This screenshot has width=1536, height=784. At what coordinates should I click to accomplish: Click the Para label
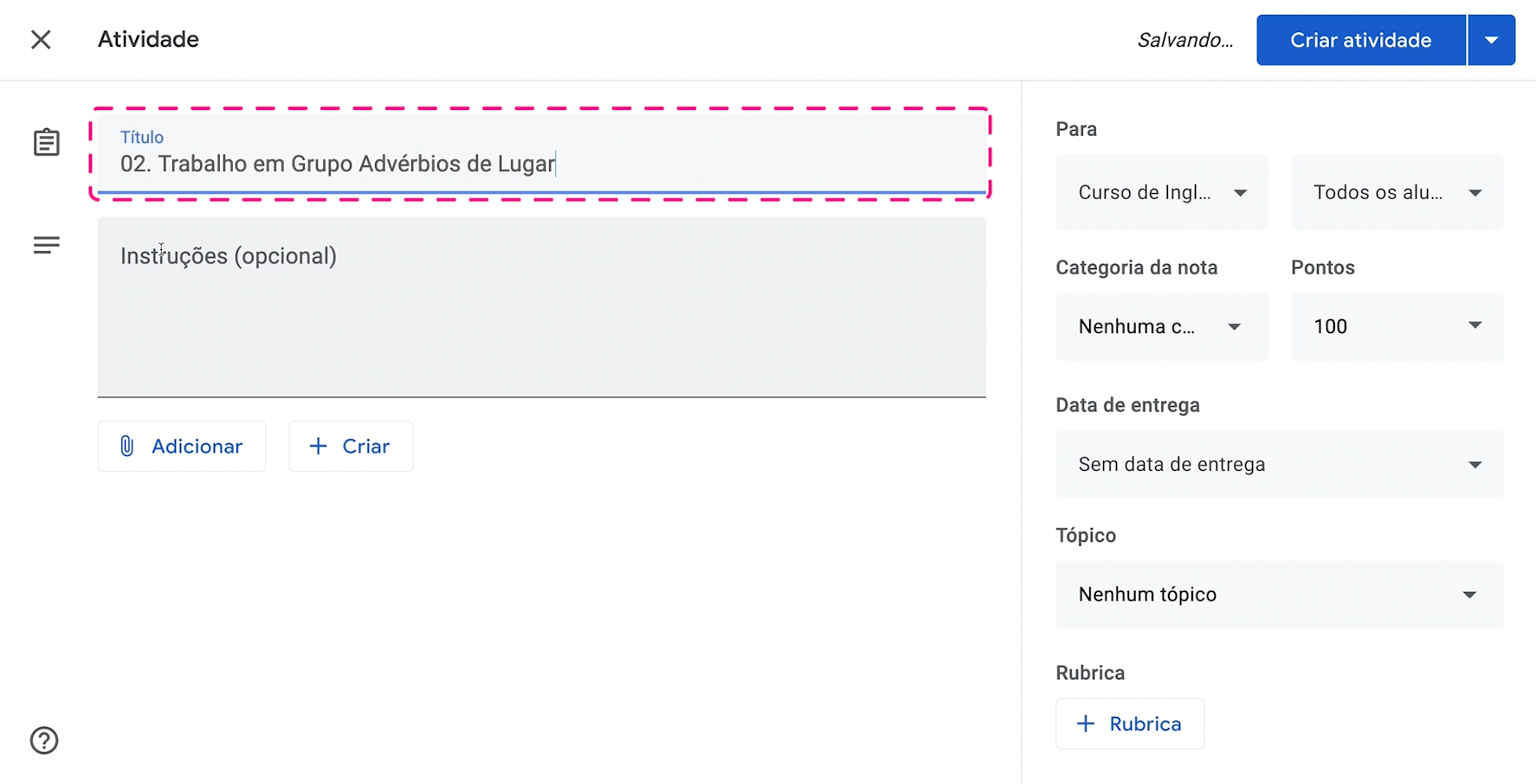[x=1076, y=129]
